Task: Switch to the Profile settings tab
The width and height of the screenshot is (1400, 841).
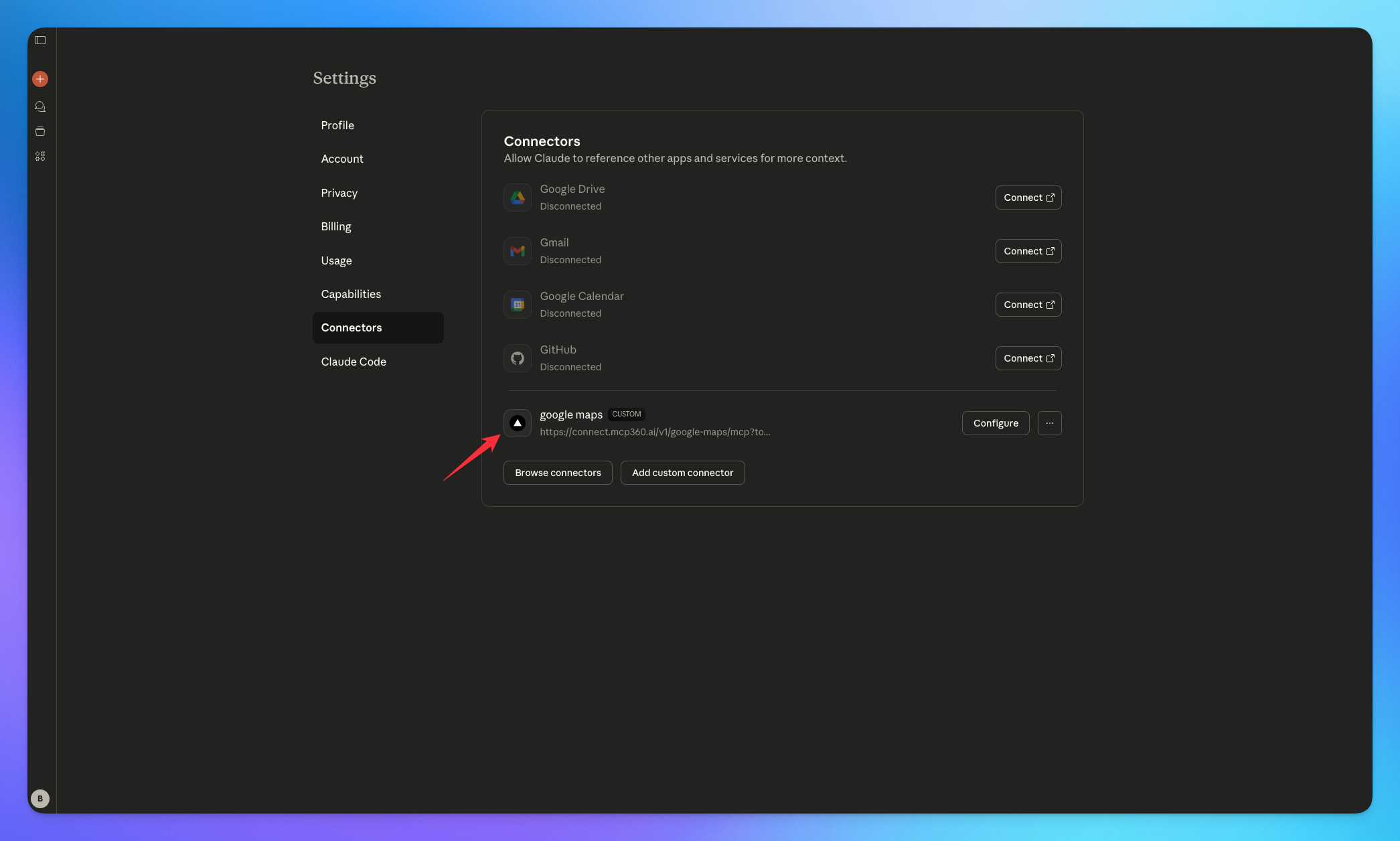Action: pos(337,125)
